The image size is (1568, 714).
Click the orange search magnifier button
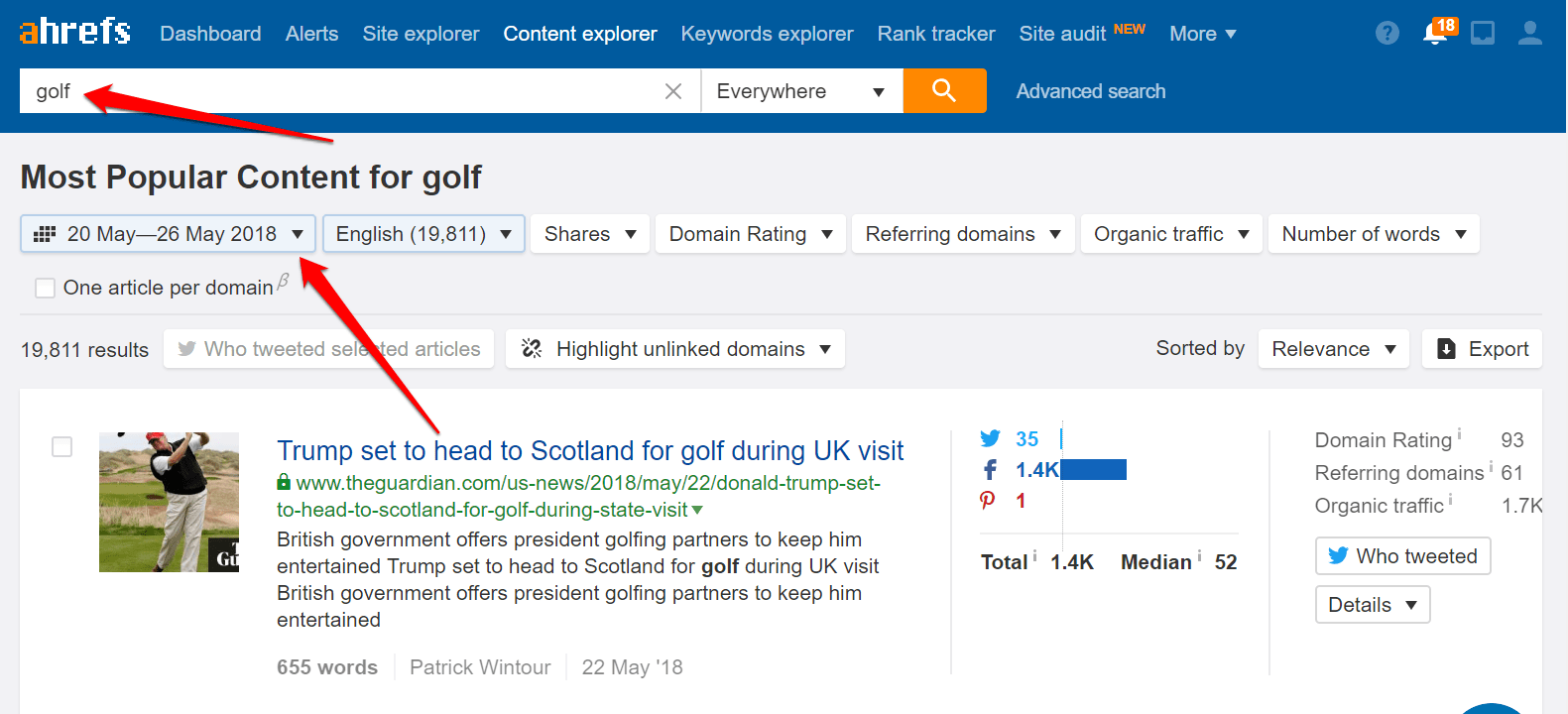pos(944,91)
